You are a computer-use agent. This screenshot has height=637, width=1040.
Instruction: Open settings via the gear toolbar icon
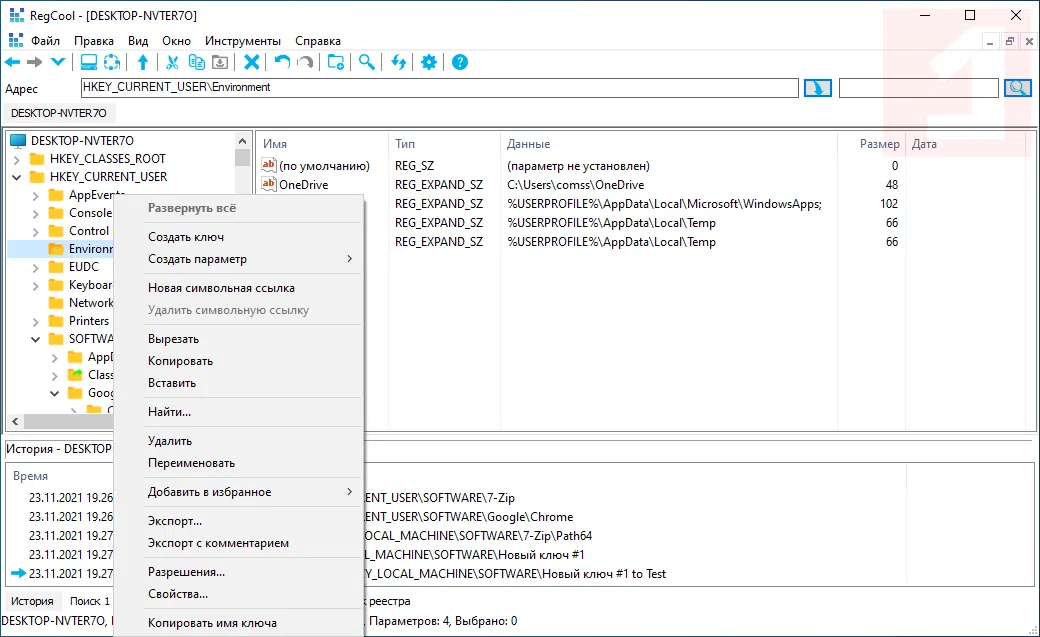[x=429, y=63]
